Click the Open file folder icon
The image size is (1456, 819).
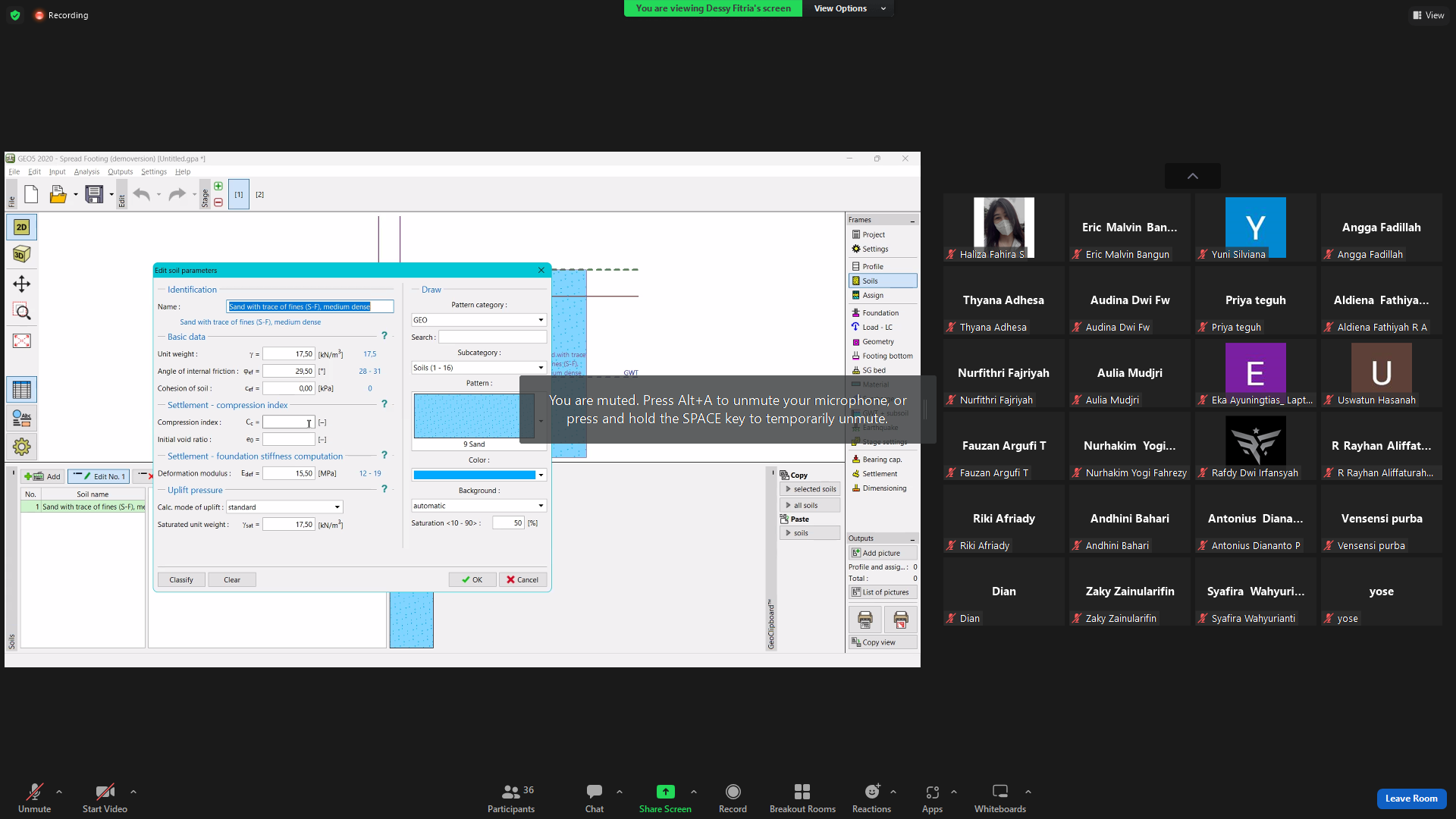click(x=58, y=195)
